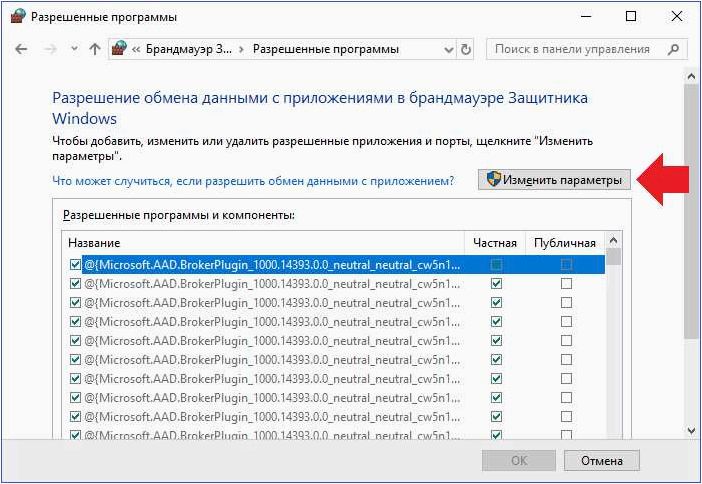Sort by the 'Частная' column header
The width and height of the screenshot is (702, 484).
tap(495, 243)
